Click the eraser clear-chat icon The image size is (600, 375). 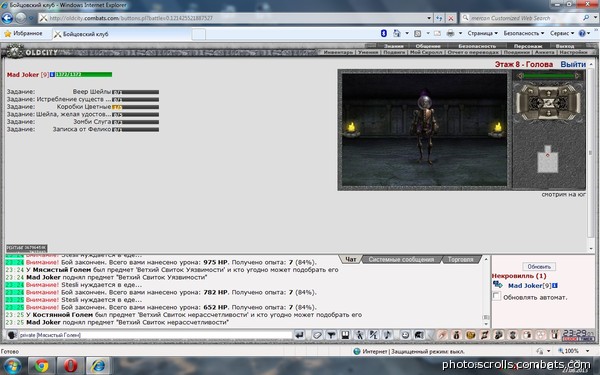click(x=317, y=335)
